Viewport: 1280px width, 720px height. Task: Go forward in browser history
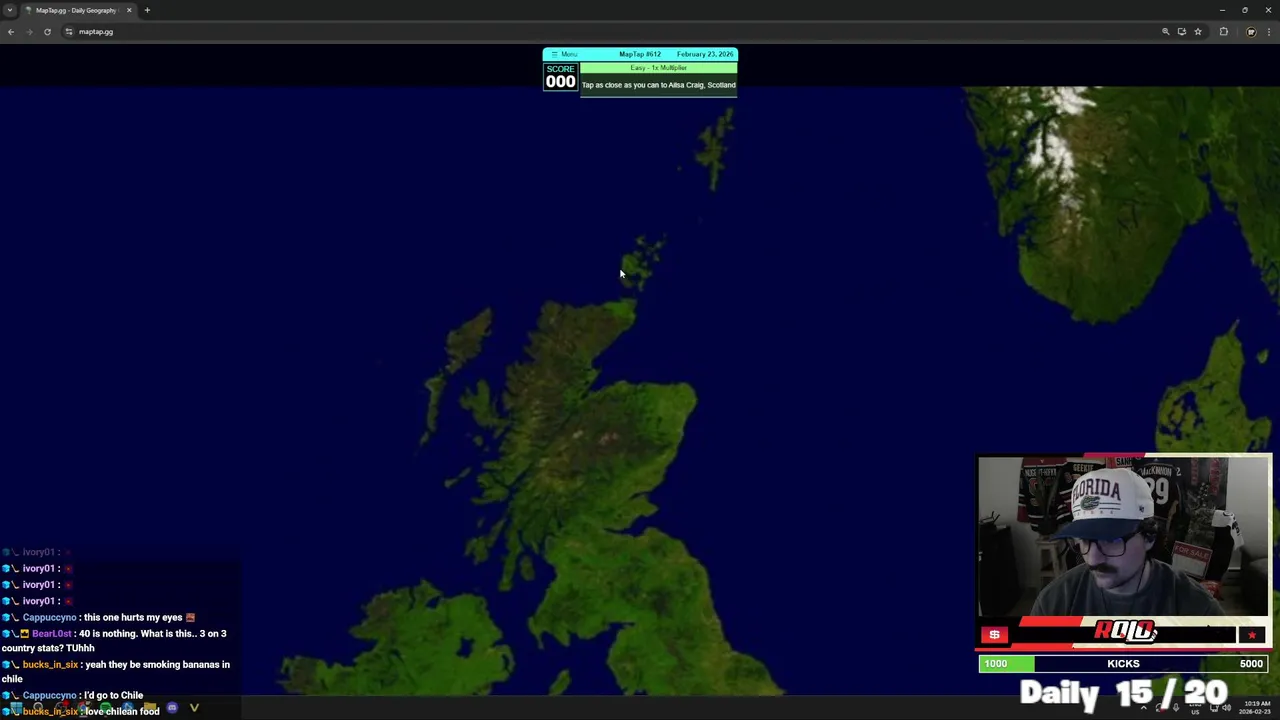pos(29,32)
